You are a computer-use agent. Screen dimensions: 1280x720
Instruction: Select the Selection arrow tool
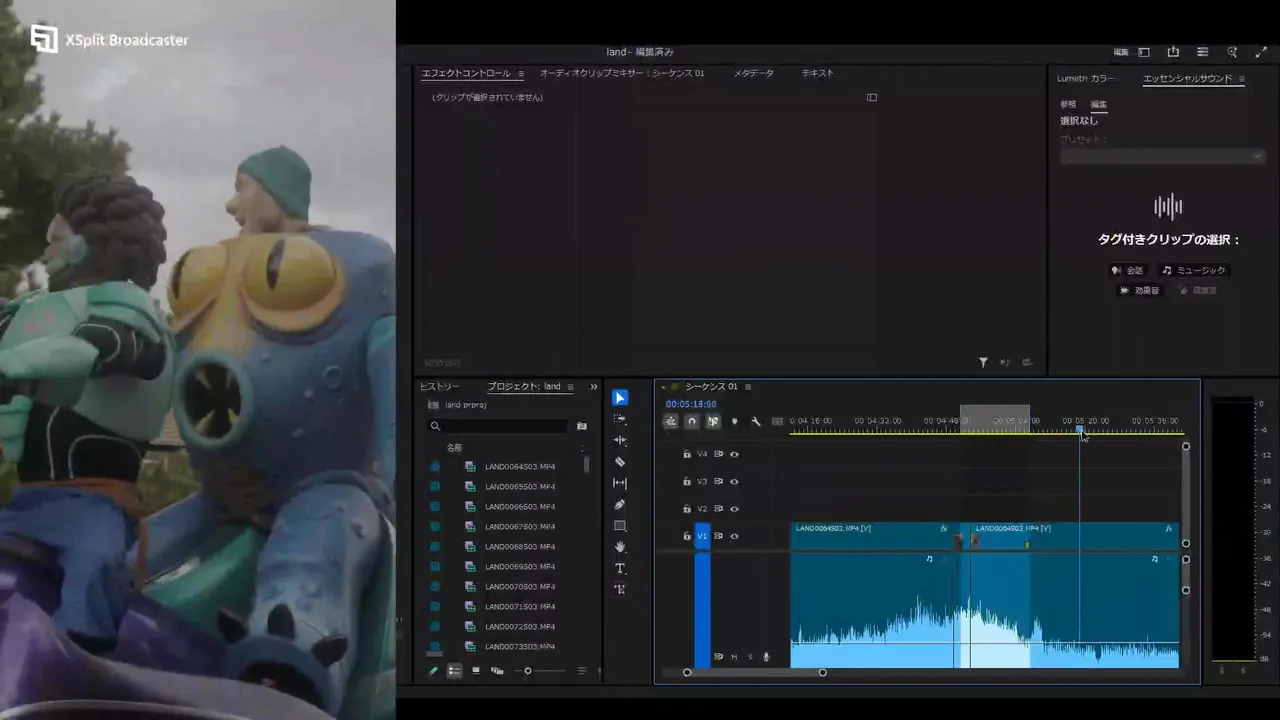point(620,398)
